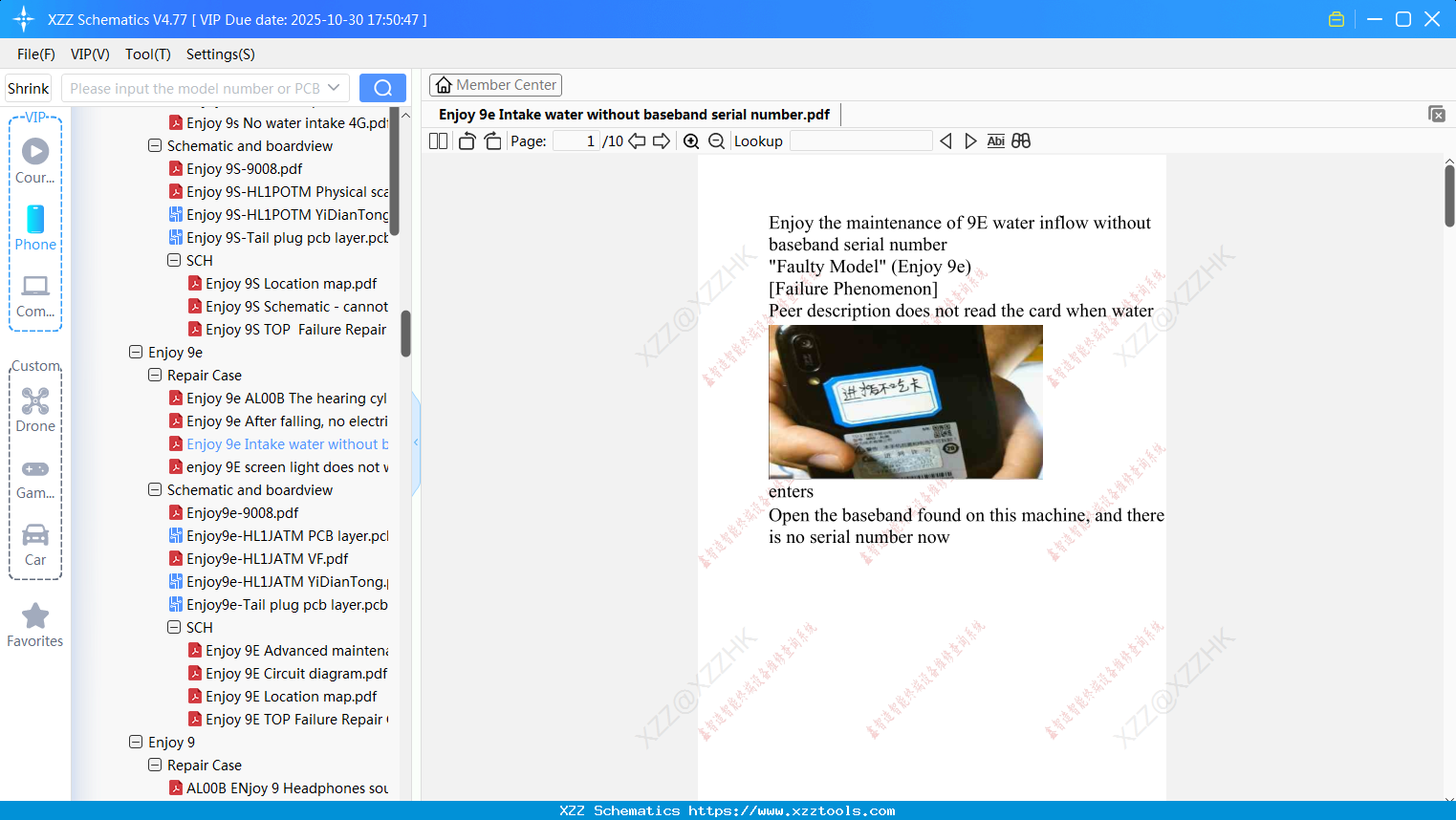This screenshot has width=1456, height=820.
Task: Open the VIP menu
Action: pos(90,54)
